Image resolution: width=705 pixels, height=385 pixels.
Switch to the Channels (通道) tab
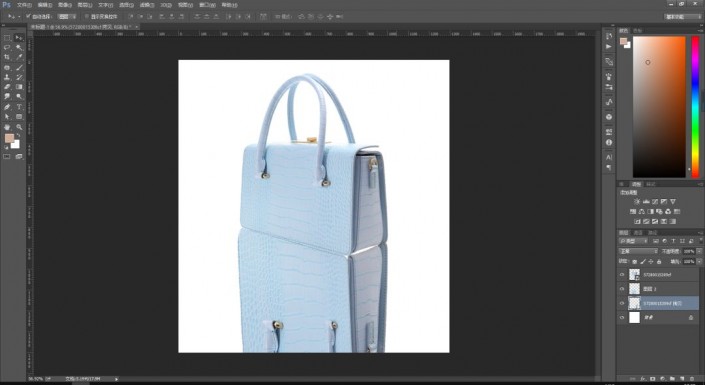coord(638,233)
